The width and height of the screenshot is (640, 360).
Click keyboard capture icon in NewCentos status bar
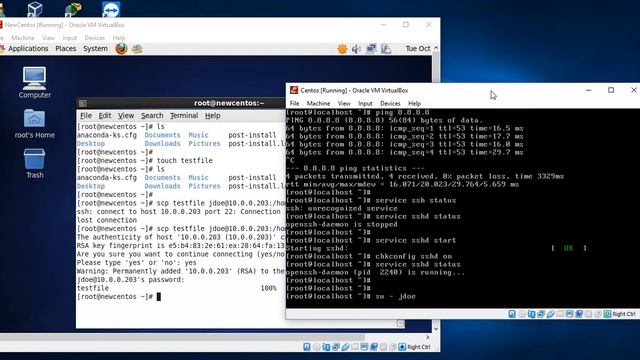(402, 347)
